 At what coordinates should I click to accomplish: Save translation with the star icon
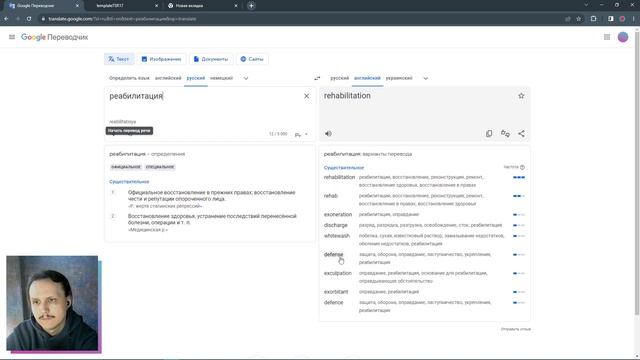coord(521,96)
